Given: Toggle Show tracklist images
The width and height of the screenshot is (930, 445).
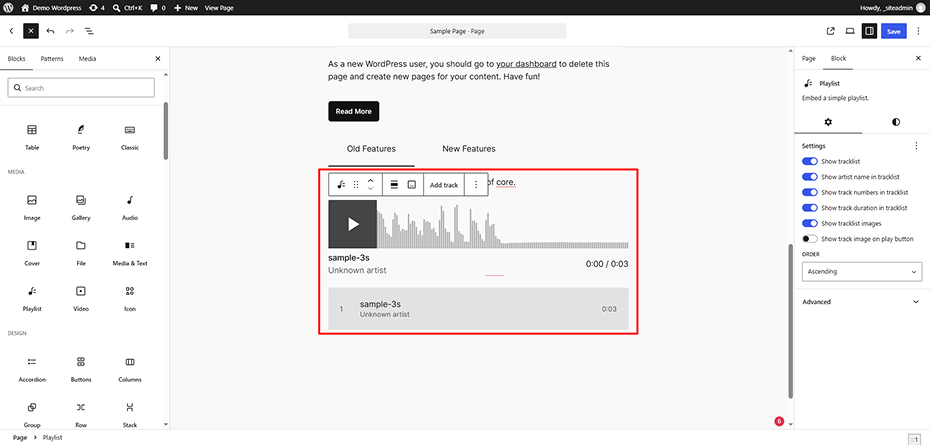Looking at the screenshot, I should tap(810, 223).
